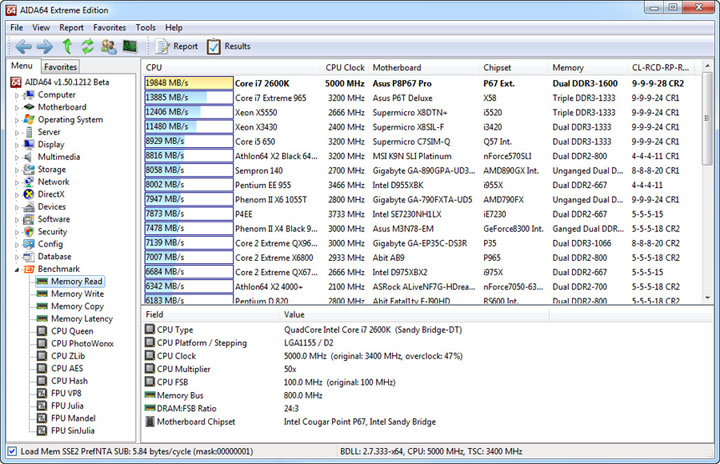Click the 13885 MB/s result bar

coord(189,97)
